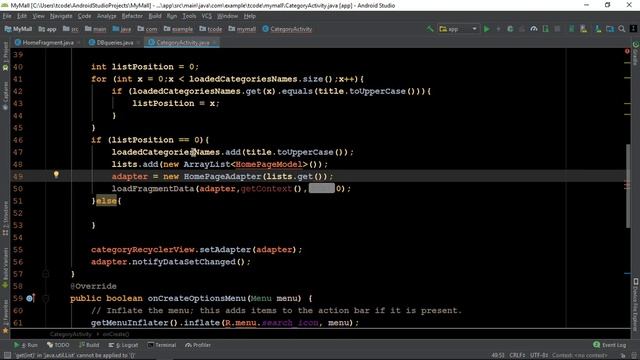Open the Build menu
The height and width of the screenshot is (360, 640).
155,16
